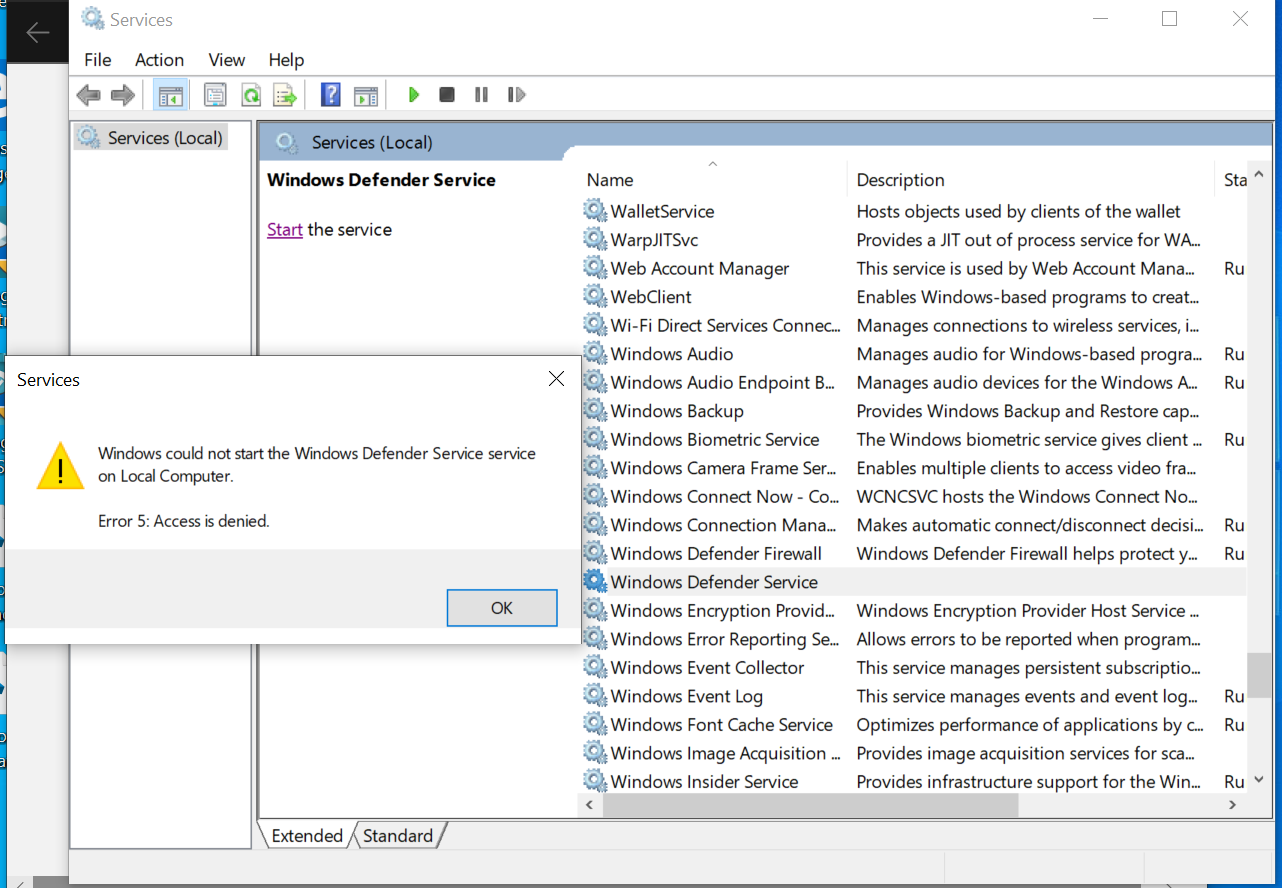Screen dimensions: 1282x888
Task: Click the gear icon beside WalletService
Action: tap(595, 211)
